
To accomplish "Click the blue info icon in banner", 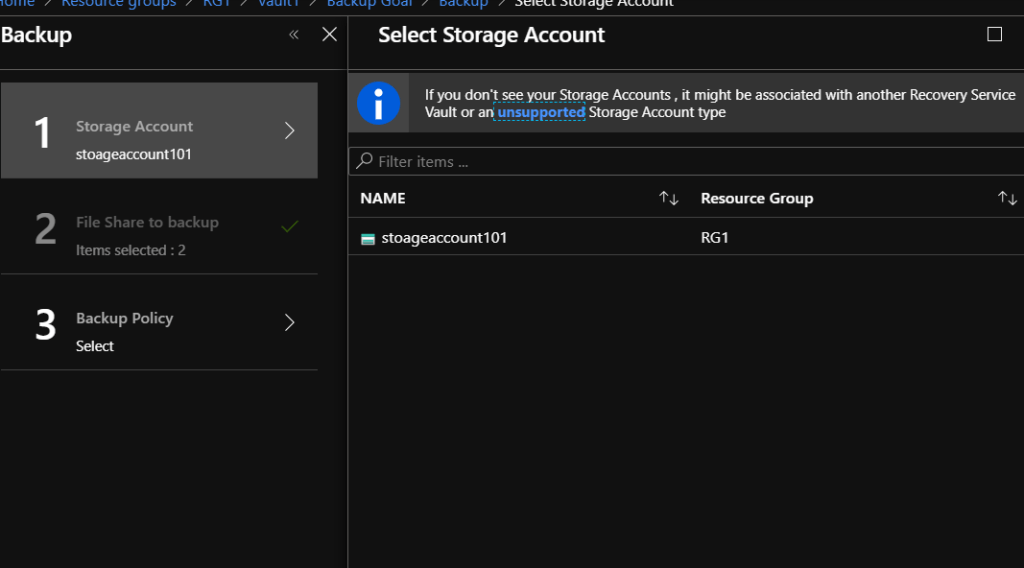I will (379, 103).
